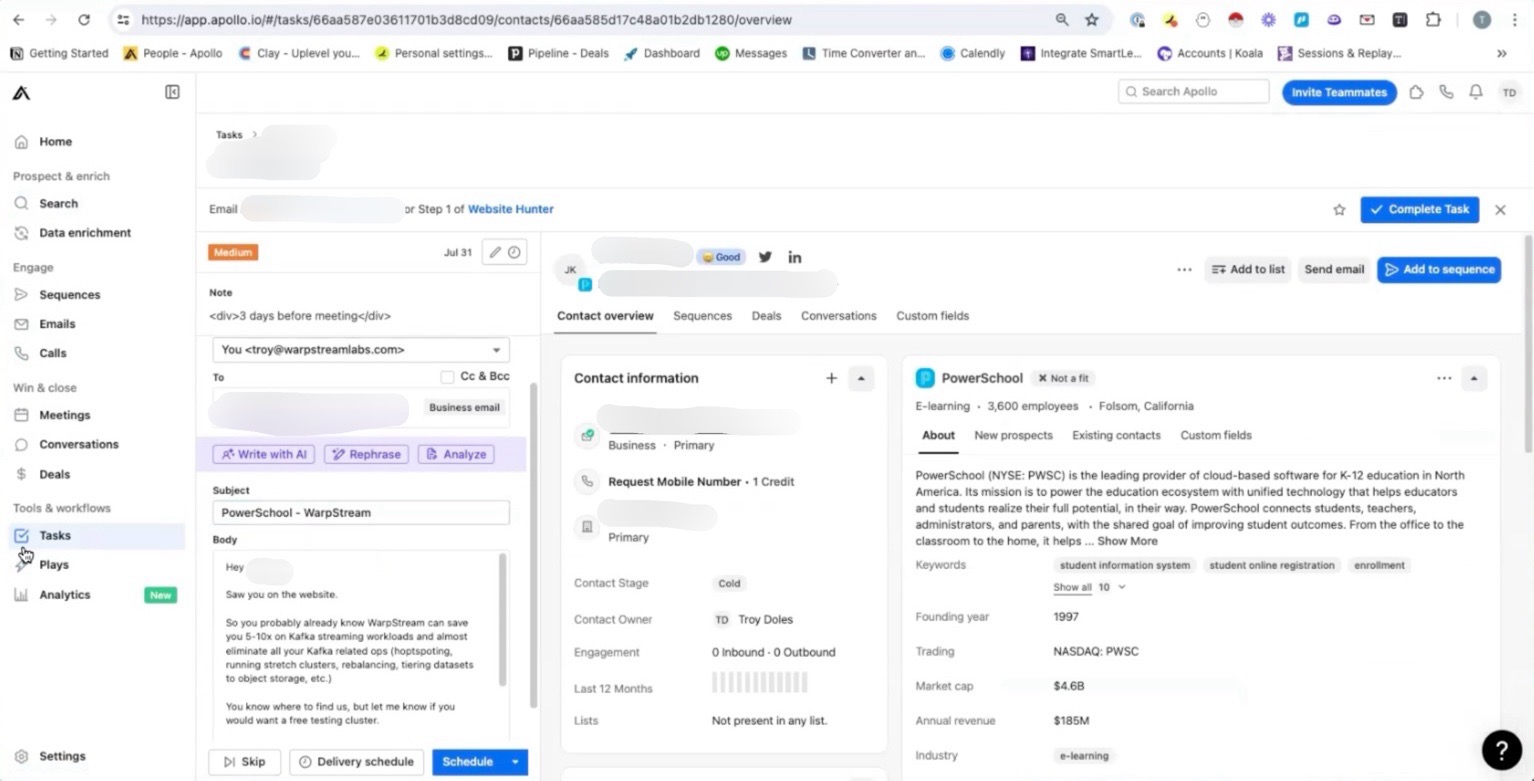Expand keywords with Show all 10
The width and height of the screenshot is (1534, 781).
(1089, 588)
